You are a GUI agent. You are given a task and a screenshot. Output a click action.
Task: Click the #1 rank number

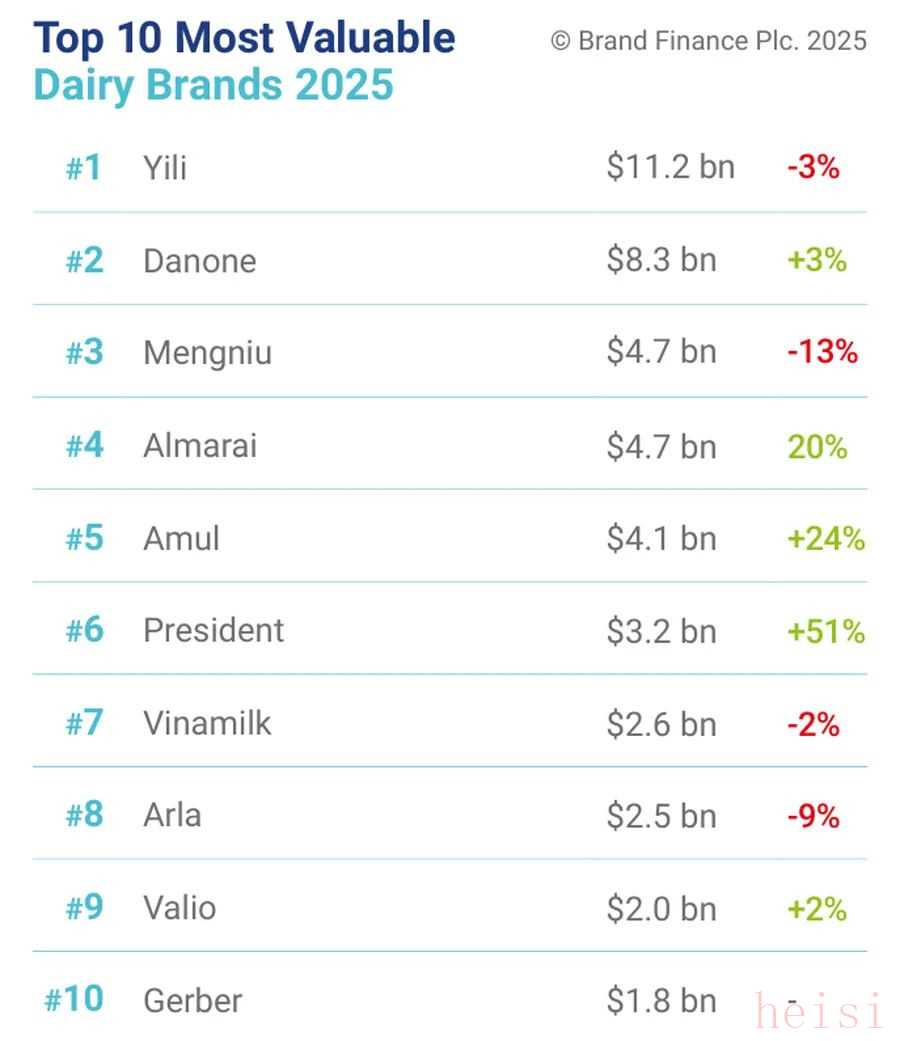tap(84, 168)
